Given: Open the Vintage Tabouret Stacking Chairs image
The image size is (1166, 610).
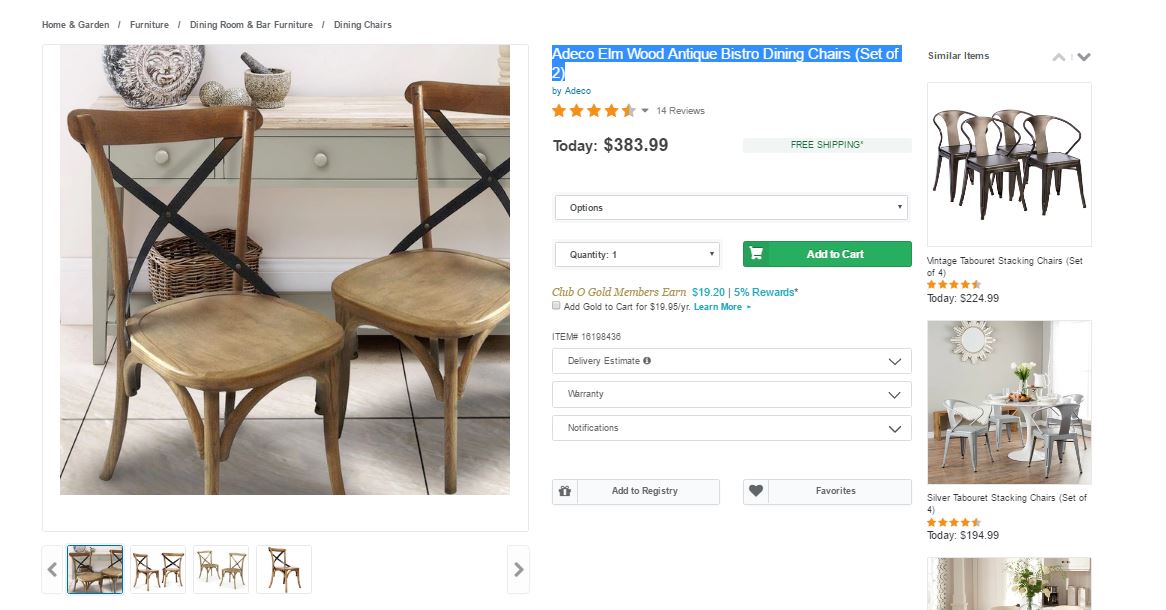Looking at the screenshot, I should (1009, 164).
